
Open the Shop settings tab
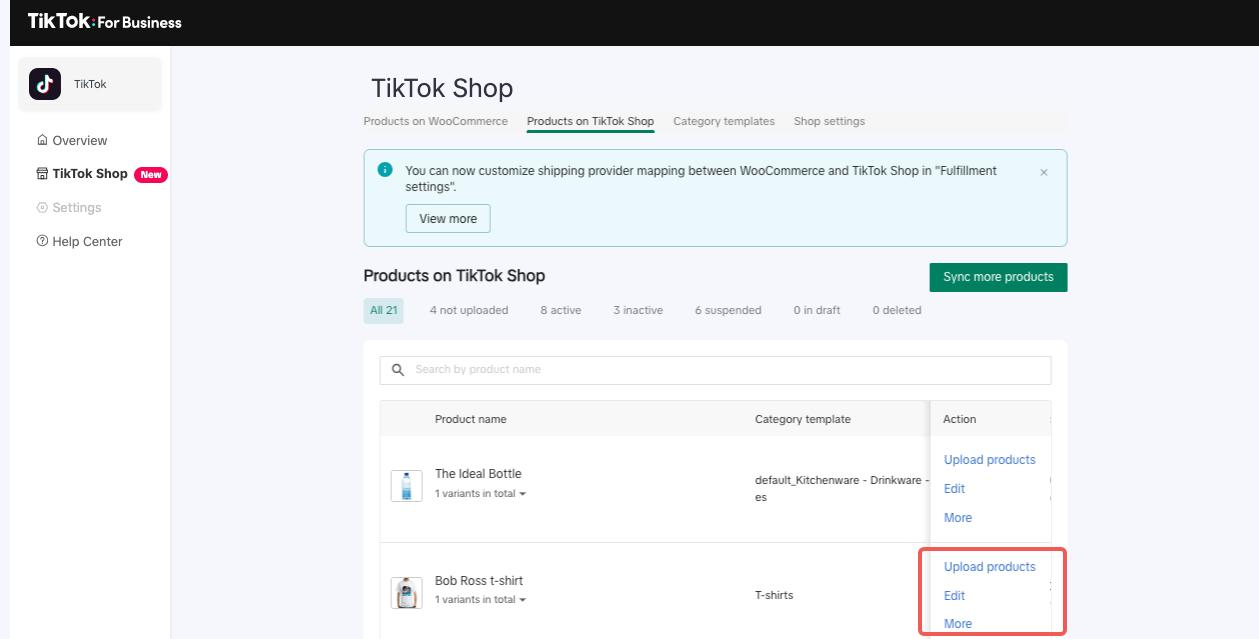pyautogui.click(x=829, y=121)
